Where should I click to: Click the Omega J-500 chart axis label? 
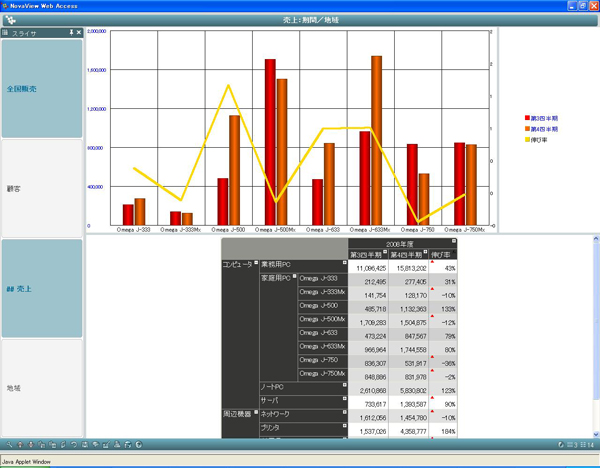pos(228,230)
